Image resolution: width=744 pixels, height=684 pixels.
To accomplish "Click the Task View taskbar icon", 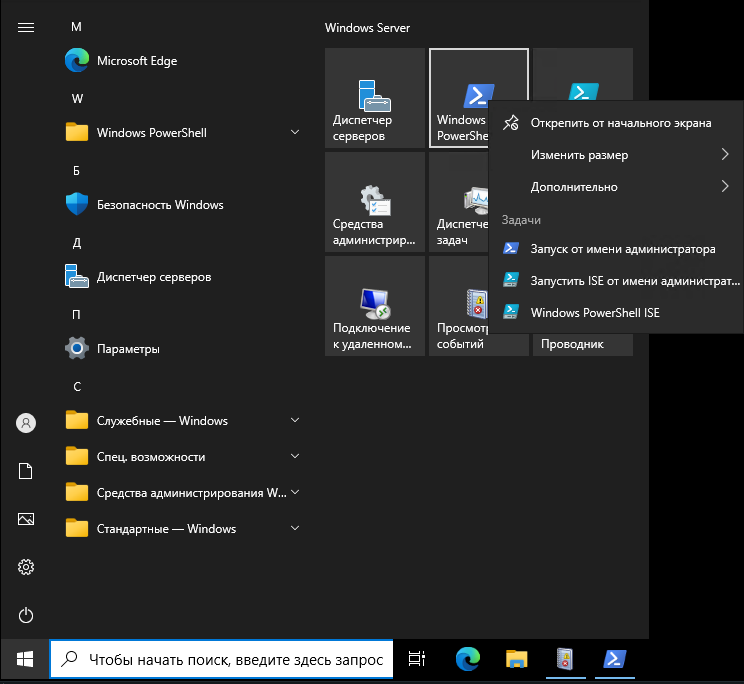I will 418,658.
